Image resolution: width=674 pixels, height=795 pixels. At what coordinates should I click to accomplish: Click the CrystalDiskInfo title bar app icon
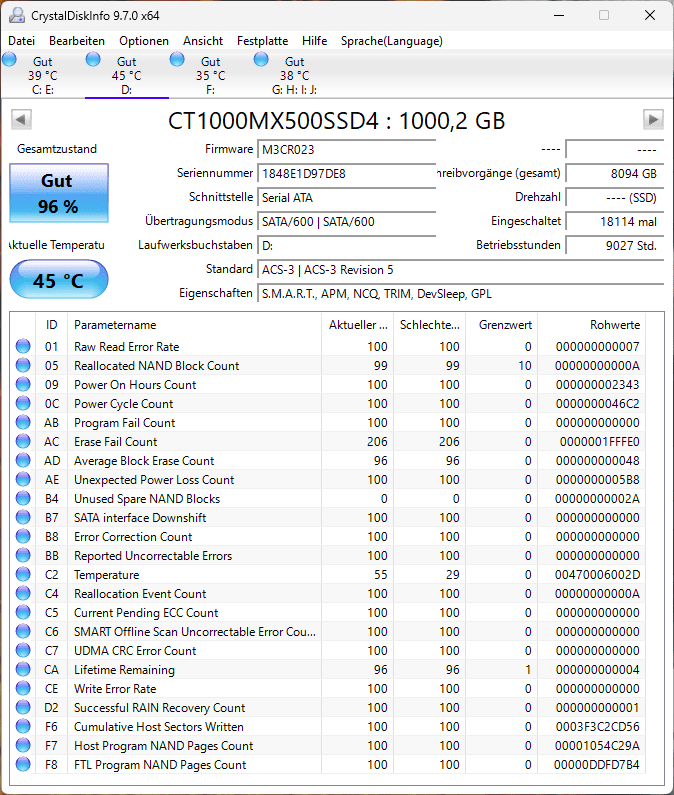pyautogui.click(x=17, y=15)
